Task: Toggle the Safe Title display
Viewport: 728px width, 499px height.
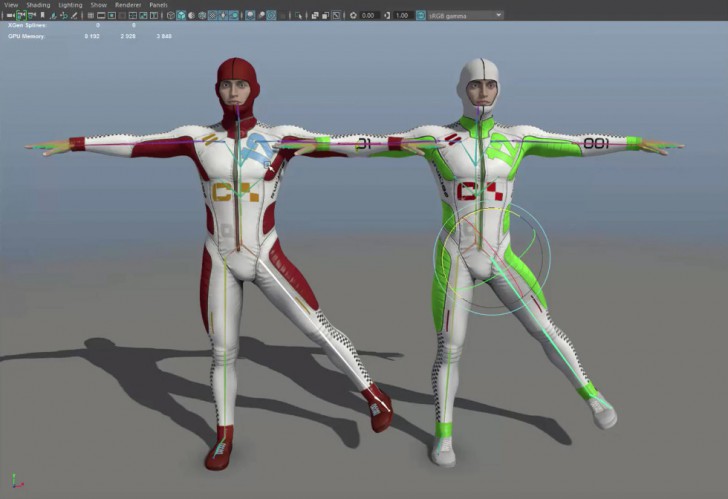Action: coord(154,15)
